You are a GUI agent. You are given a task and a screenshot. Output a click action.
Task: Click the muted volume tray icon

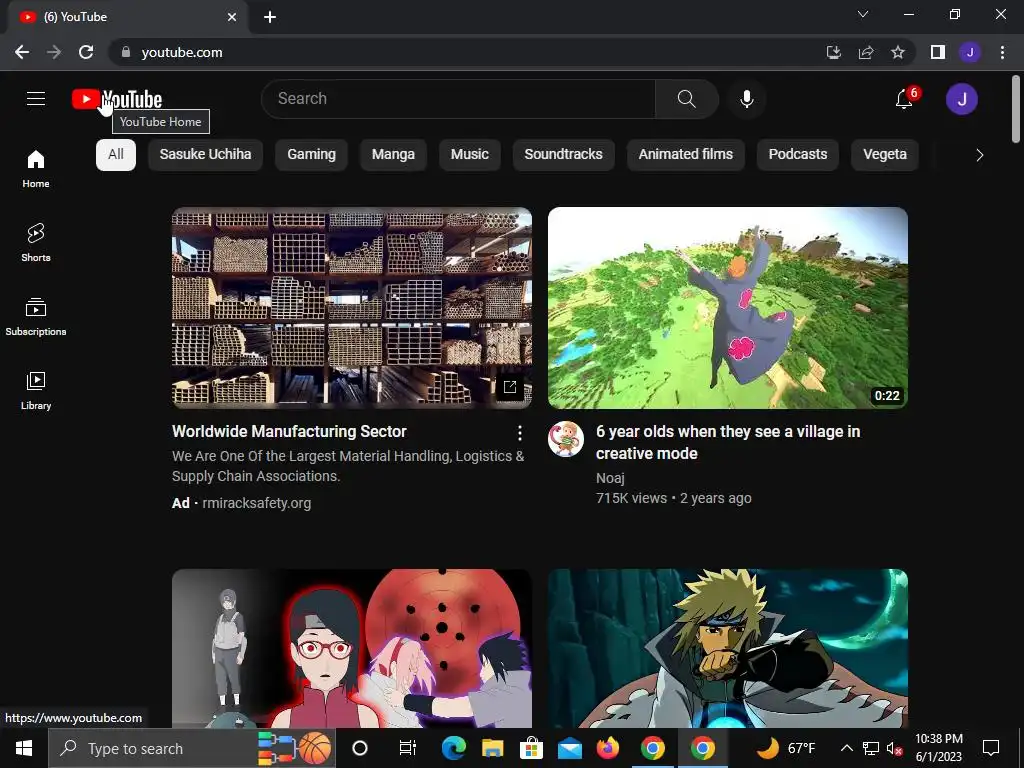pos(895,748)
